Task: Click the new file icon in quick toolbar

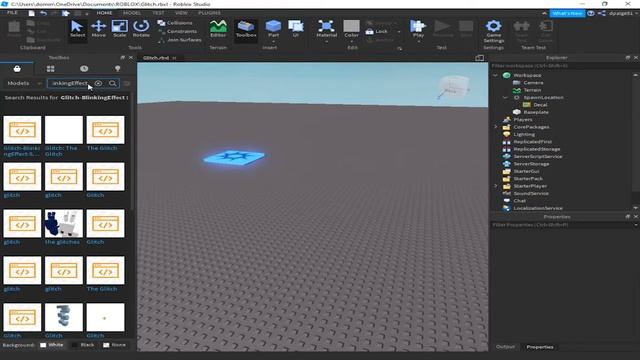Action: coord(31,13)
